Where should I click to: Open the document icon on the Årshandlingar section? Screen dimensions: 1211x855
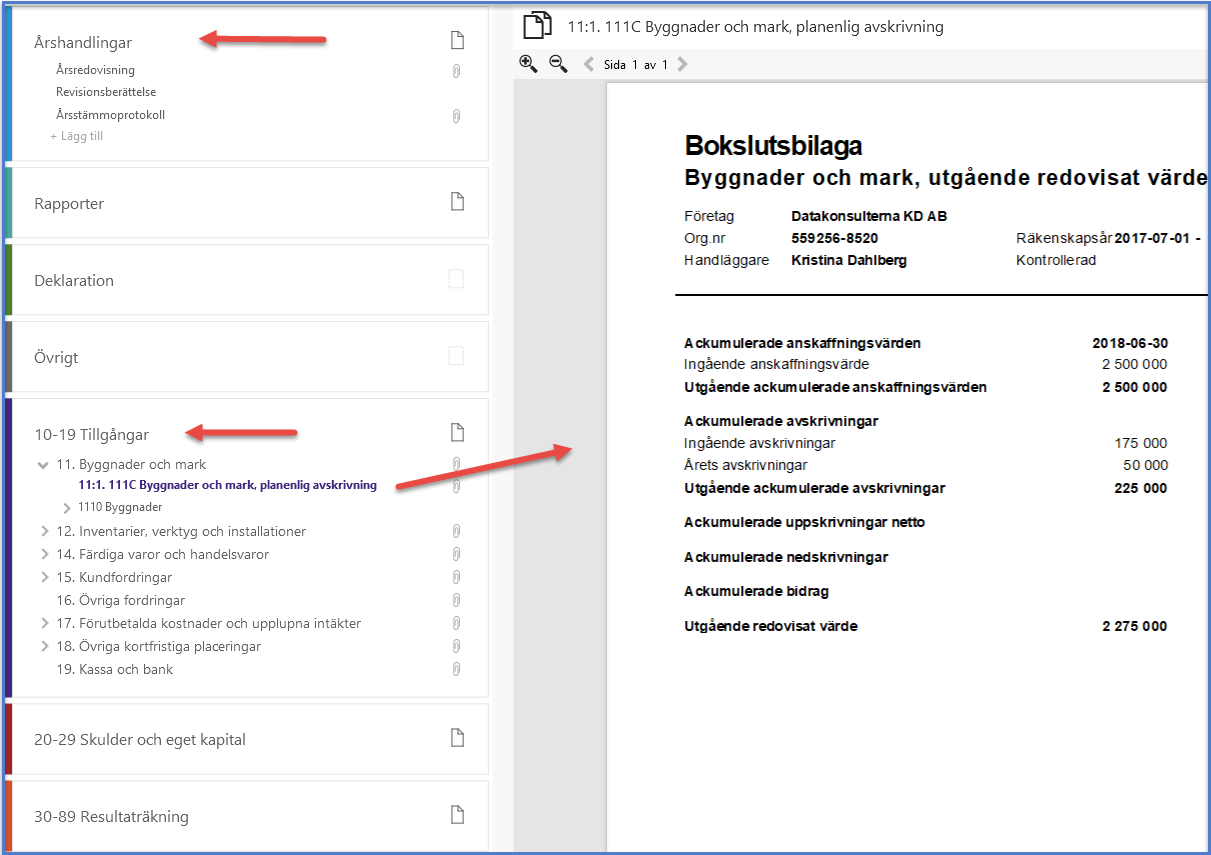point(457,41)
